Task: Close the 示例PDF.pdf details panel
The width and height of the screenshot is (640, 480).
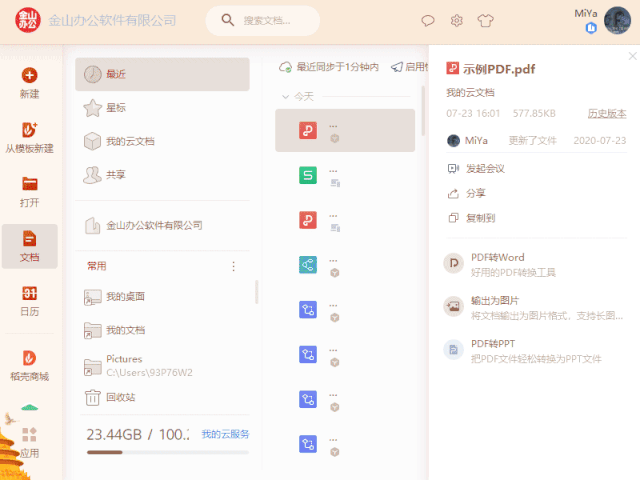Action: point(632,56)
